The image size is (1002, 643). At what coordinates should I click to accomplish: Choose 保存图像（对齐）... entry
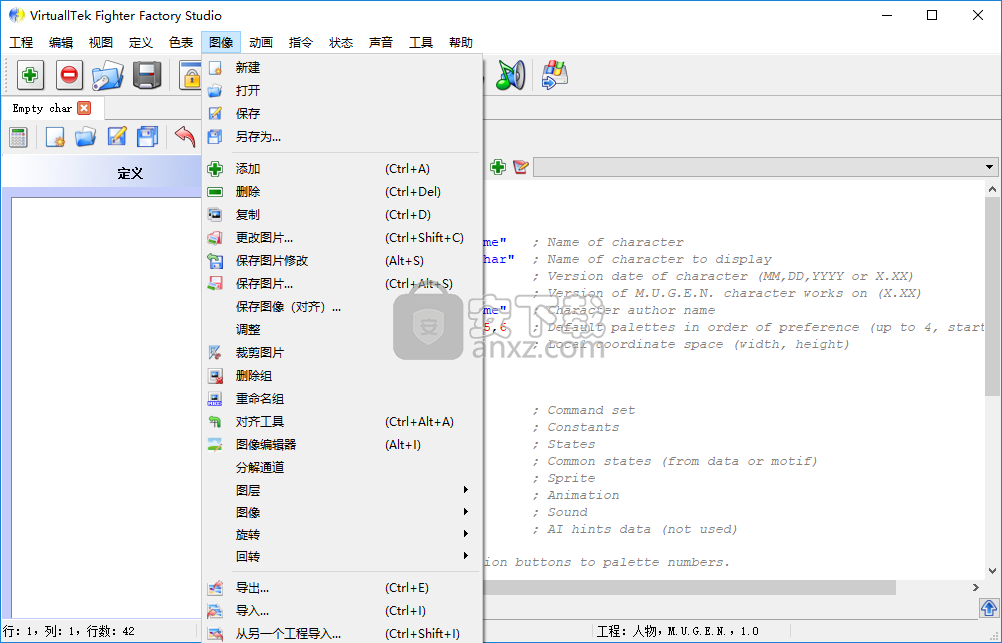[x=342, y=307]
